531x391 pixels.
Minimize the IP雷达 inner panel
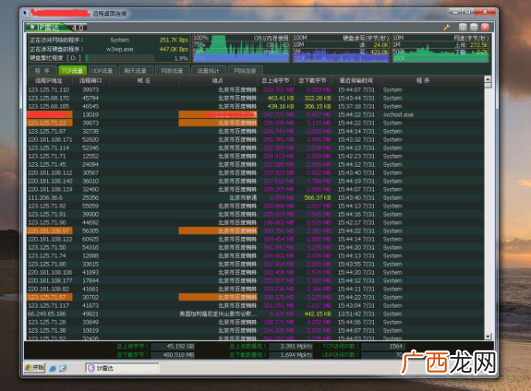click(x=463, y=27)
